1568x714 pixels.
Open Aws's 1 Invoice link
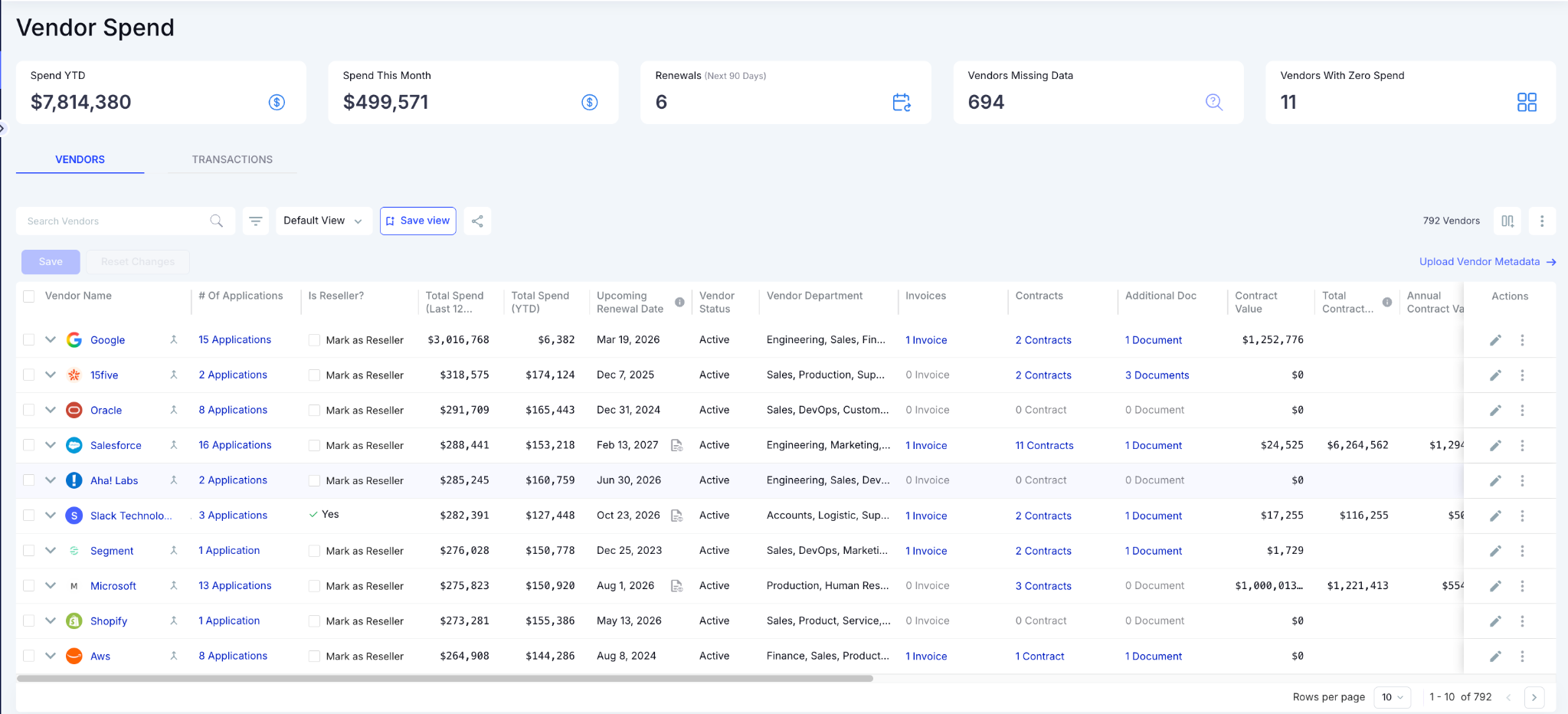(x=926, y=657)
